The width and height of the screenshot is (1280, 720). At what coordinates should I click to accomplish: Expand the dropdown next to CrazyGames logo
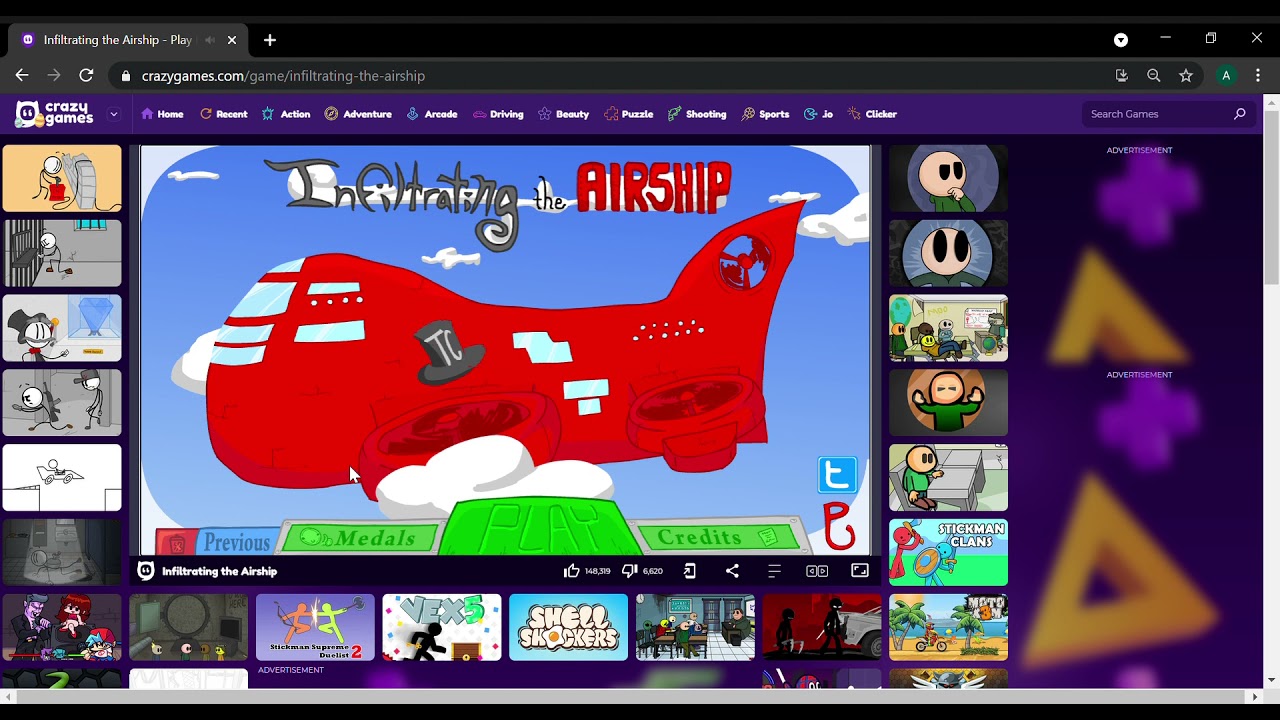pos(113,114)
